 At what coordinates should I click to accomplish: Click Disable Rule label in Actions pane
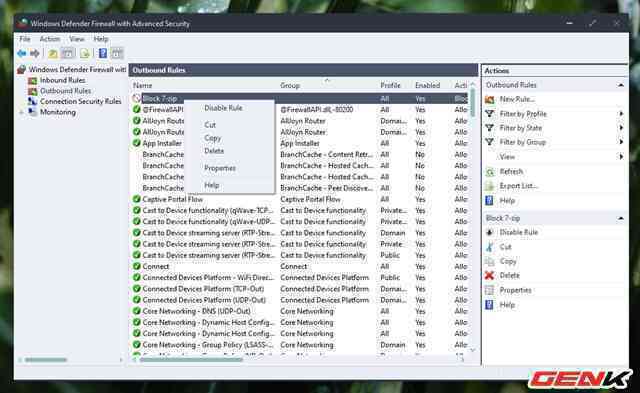point(519,232)
